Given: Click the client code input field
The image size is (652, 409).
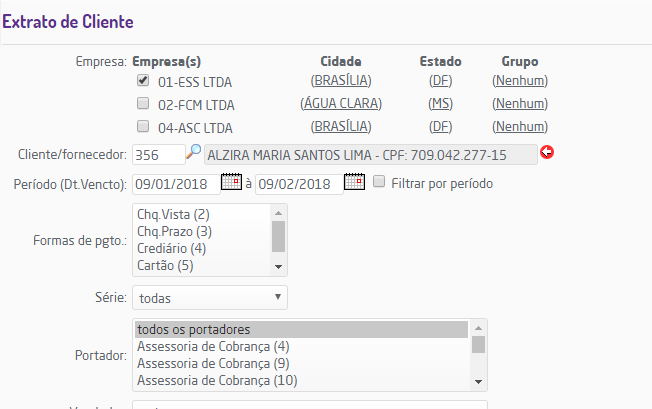Looking at the screenshot, I should tap(158, 154).
